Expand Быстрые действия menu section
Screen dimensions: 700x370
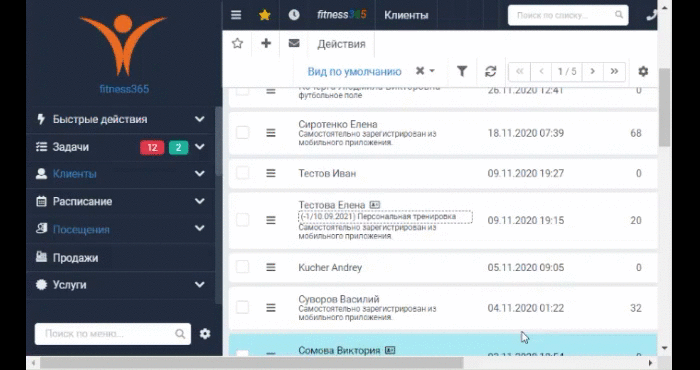click(200, 119)
